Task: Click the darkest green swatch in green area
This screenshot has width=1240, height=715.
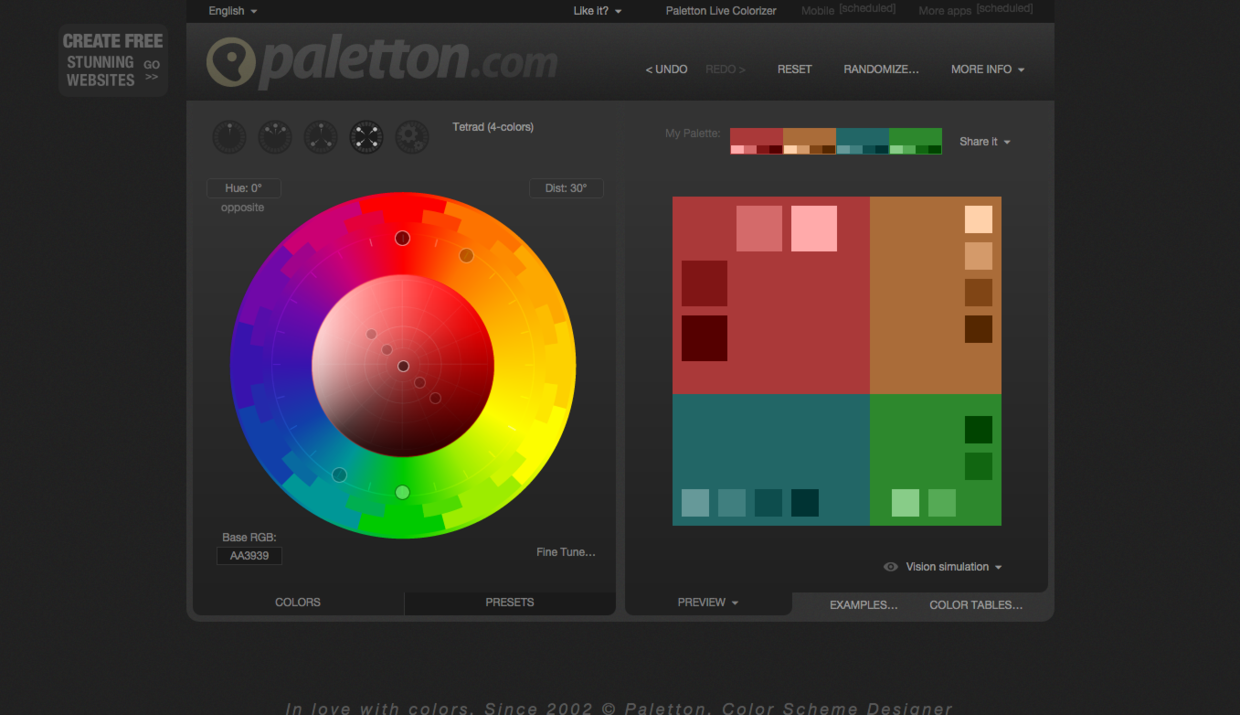Action: 978,430
